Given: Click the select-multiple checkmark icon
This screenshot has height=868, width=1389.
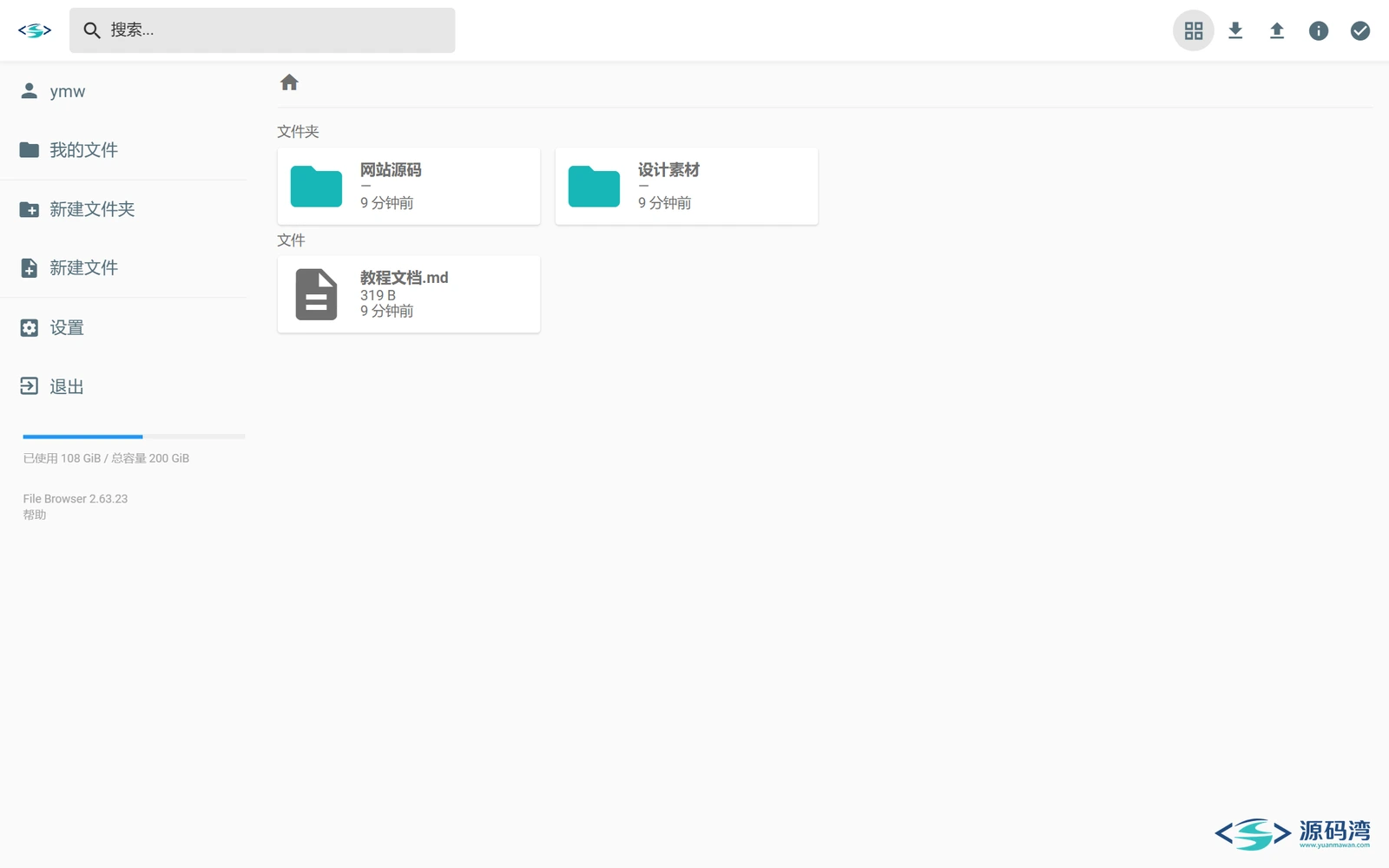Looking at the screenshot, I should pos(1360,30).
